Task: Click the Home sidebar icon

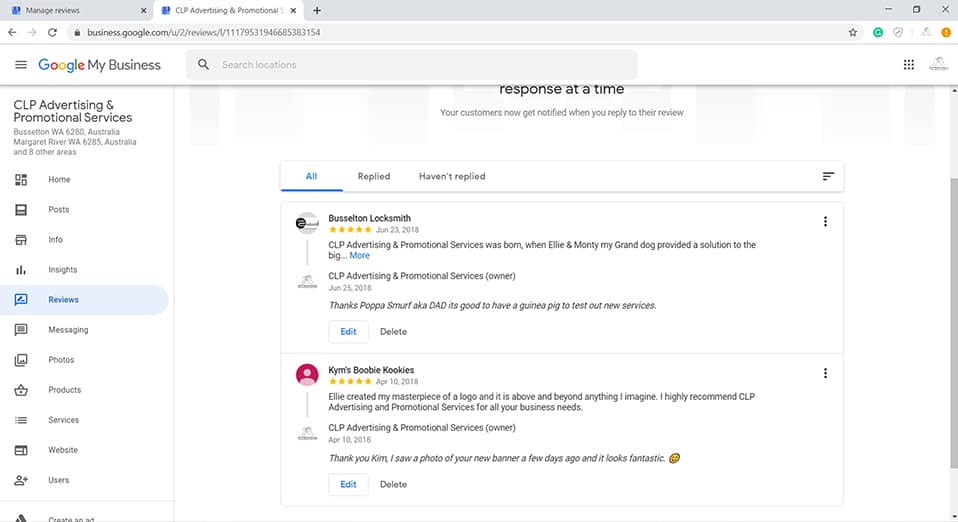Action: point(21,179)
